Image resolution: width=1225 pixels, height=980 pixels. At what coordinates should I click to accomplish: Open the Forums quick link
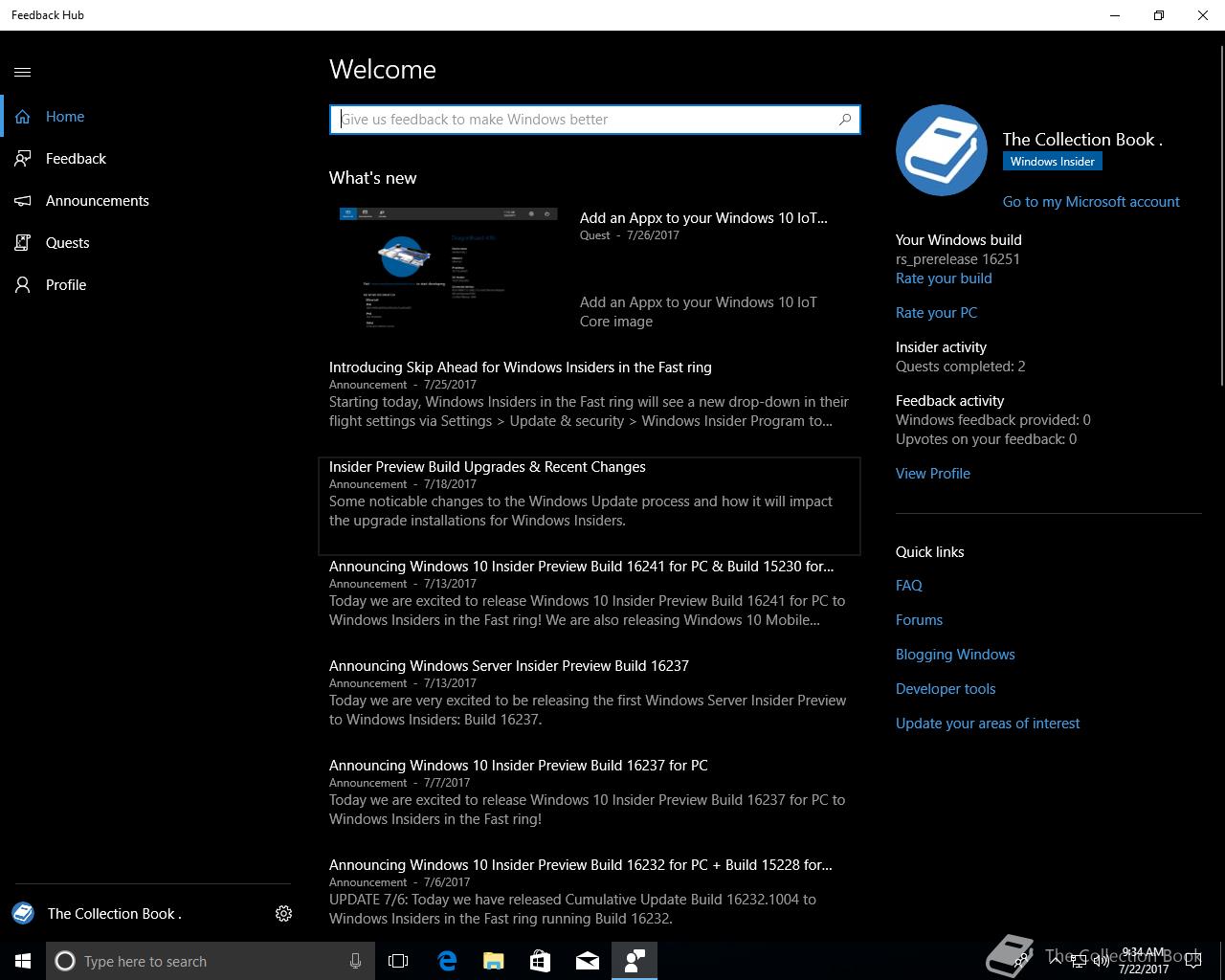(x=919, y=620)
